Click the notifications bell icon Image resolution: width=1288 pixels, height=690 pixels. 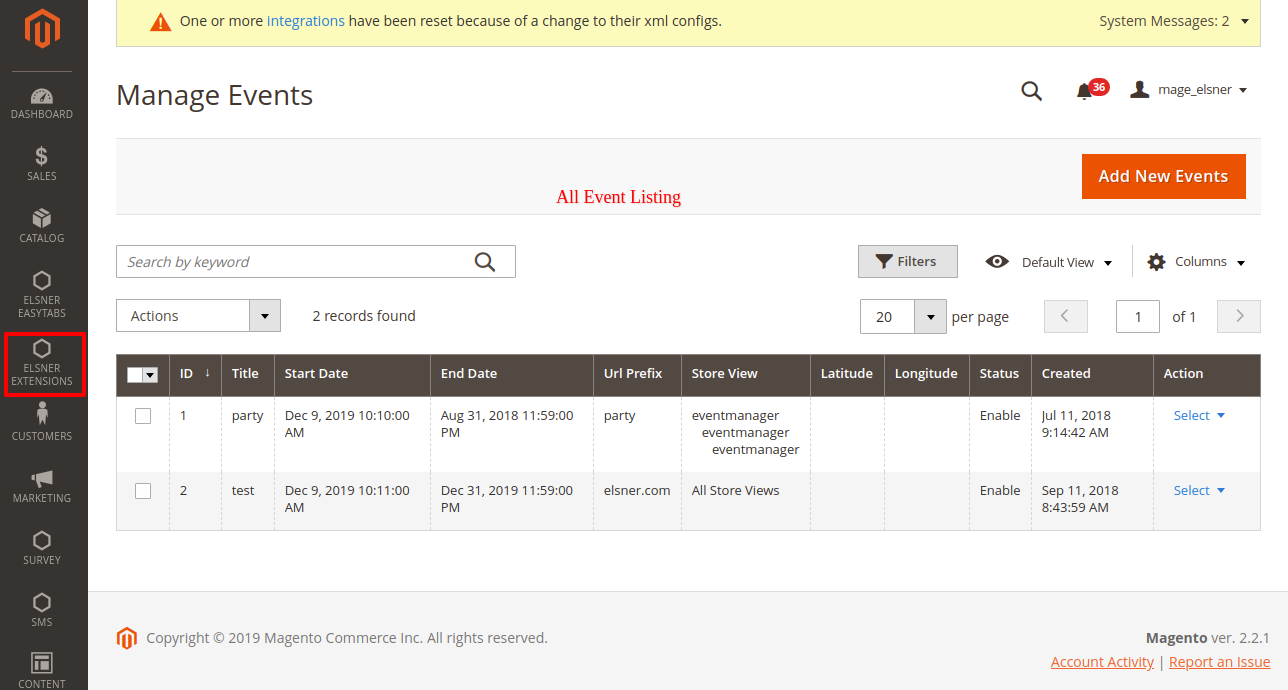(1084, 92)
